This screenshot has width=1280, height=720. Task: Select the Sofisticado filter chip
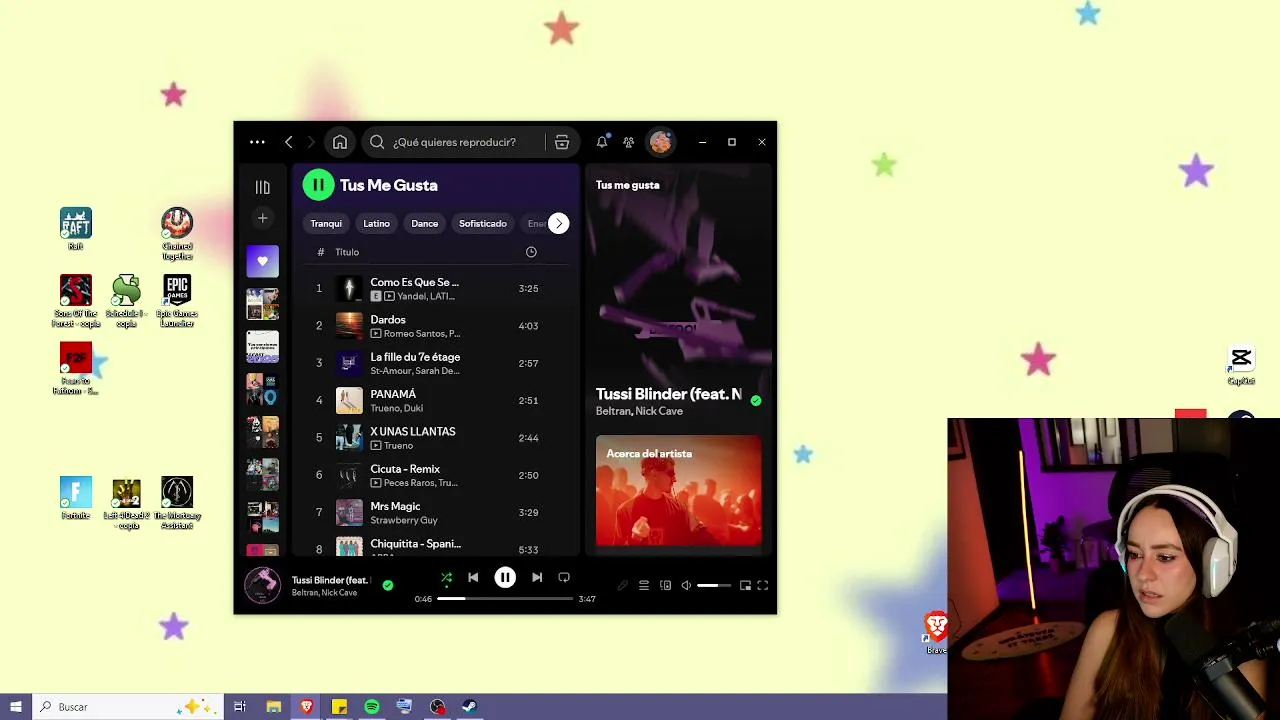point(483,223)
